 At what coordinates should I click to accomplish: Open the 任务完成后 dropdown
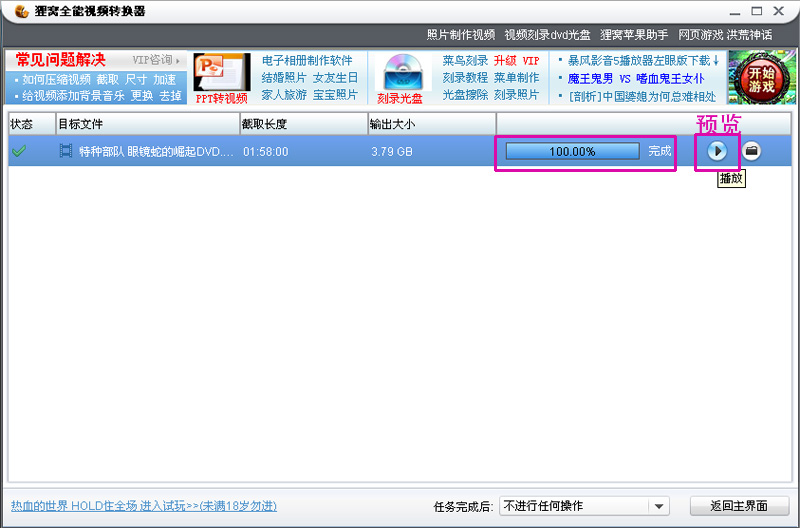584,506
